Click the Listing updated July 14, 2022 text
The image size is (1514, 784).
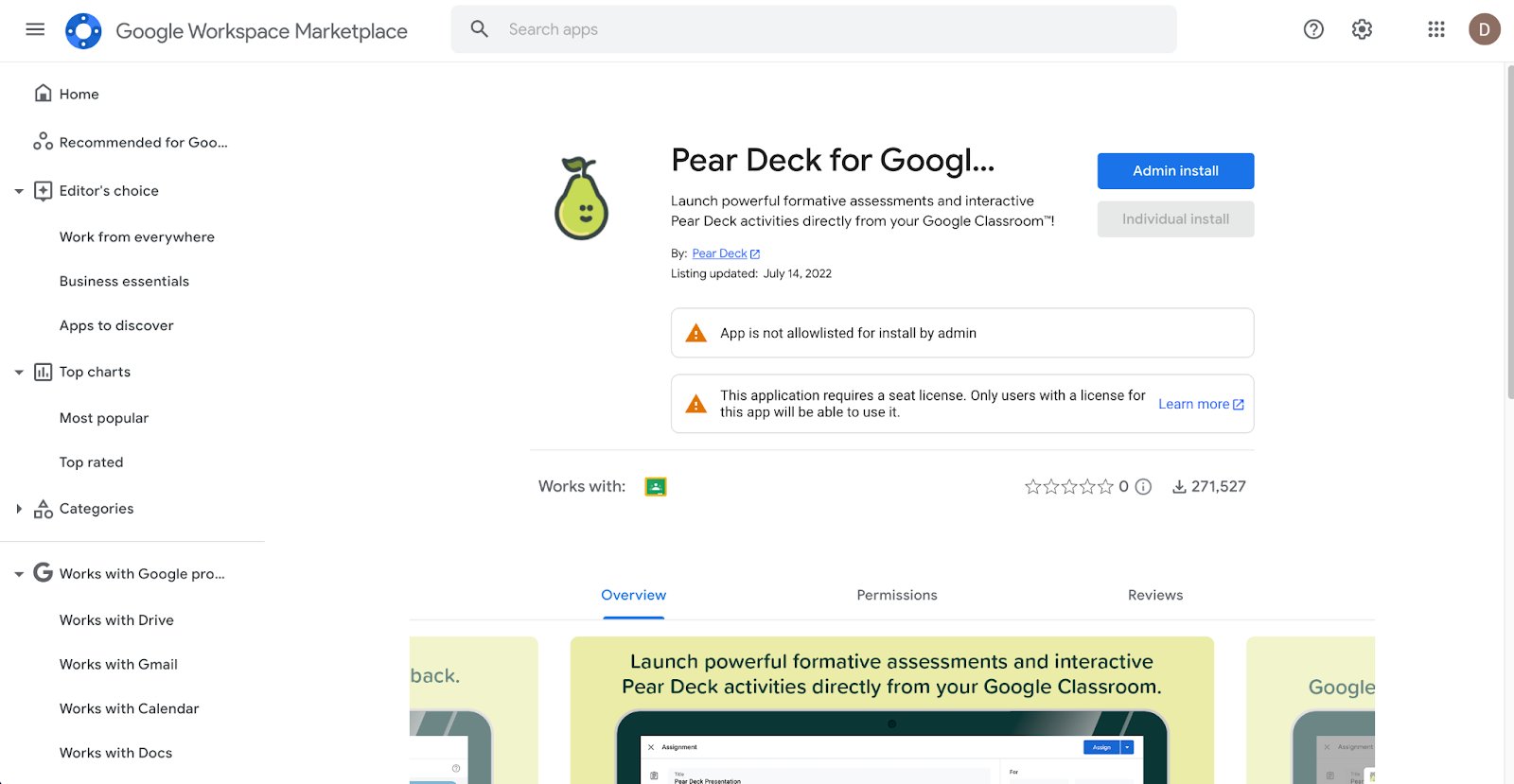(x=751, y=274)
